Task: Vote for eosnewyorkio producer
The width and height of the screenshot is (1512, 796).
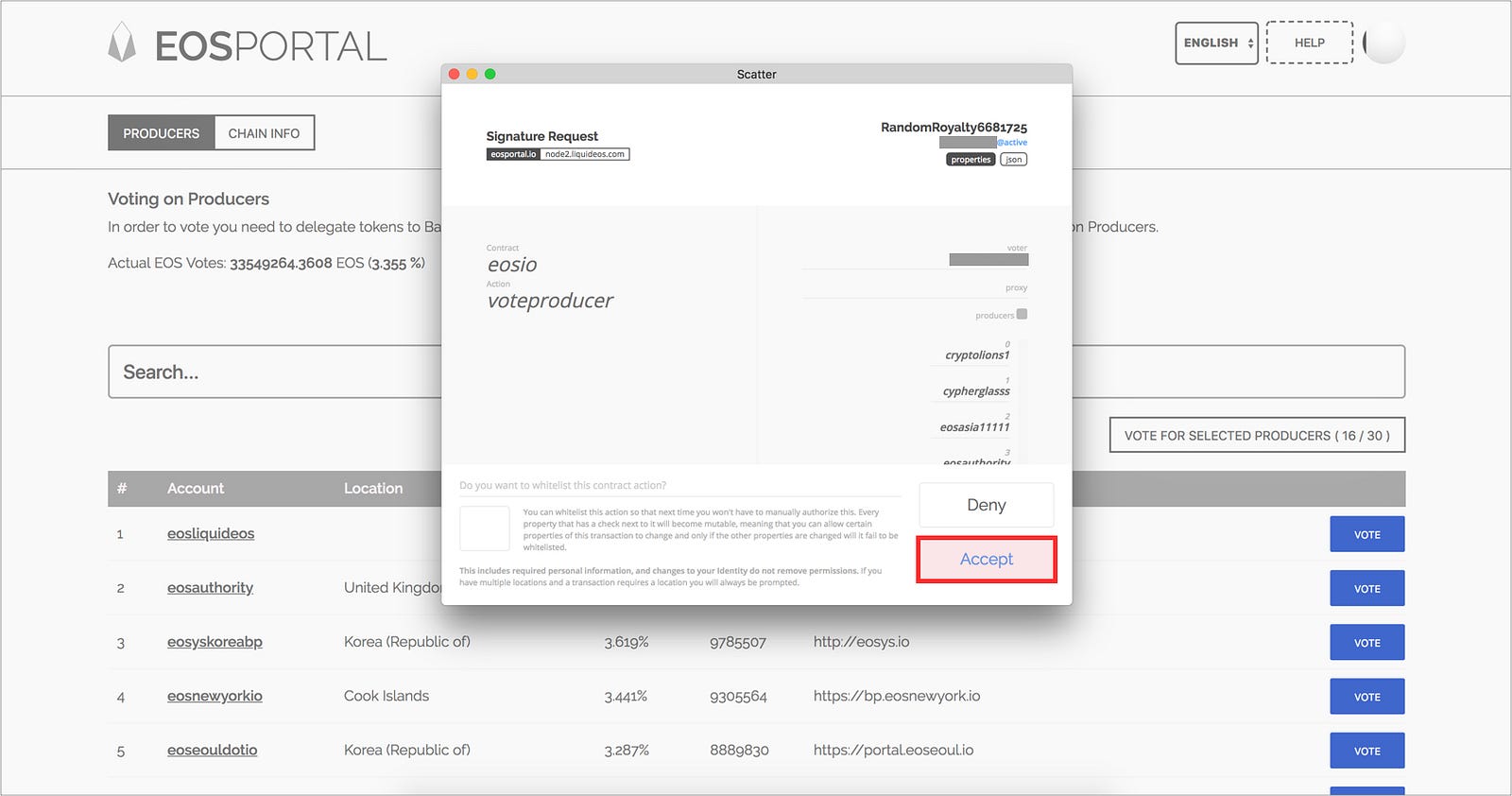Action: tap(1366, 697)
